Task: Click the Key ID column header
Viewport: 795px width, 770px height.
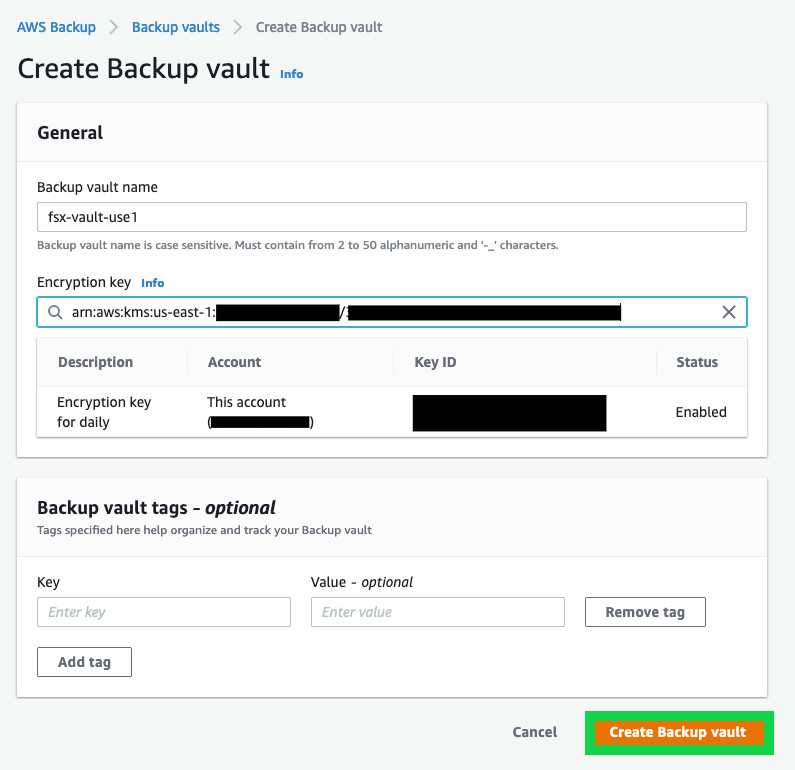Action: click(435, 362)
